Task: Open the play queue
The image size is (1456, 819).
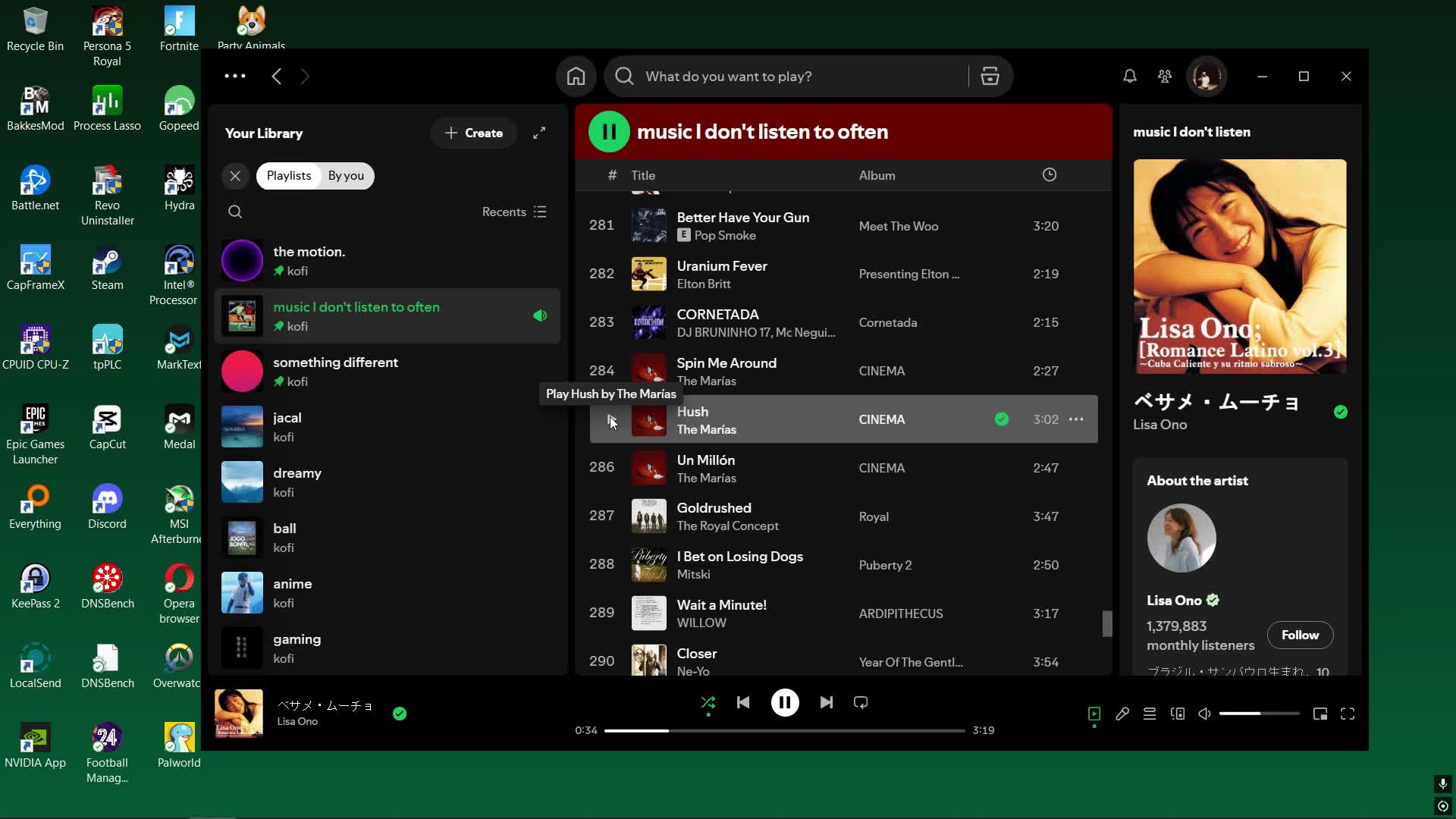Action: tap(1150, 714)
